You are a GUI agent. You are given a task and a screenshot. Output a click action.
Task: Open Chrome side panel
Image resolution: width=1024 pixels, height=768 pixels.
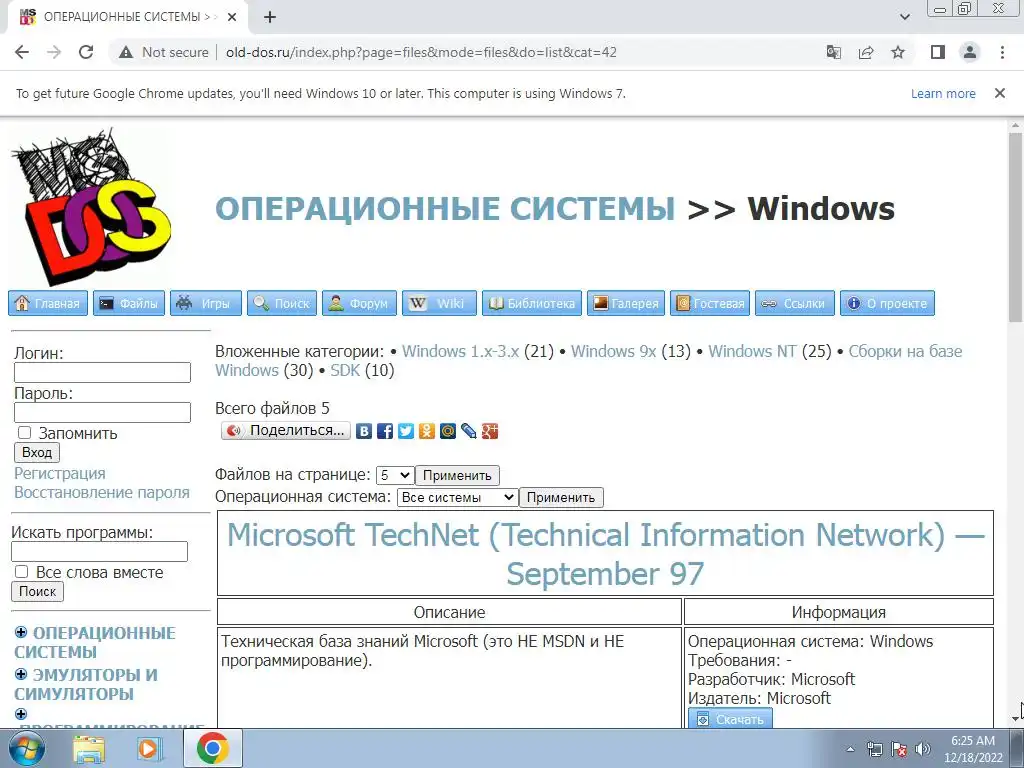click(x=938, y=52)
